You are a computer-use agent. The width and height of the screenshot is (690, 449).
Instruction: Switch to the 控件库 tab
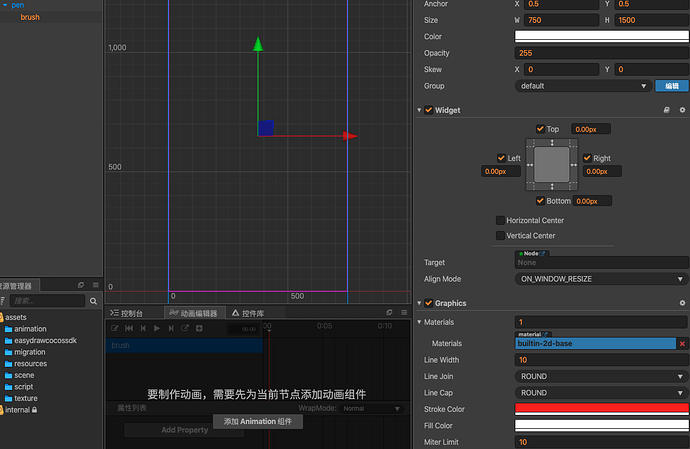[x=248, y=313]
